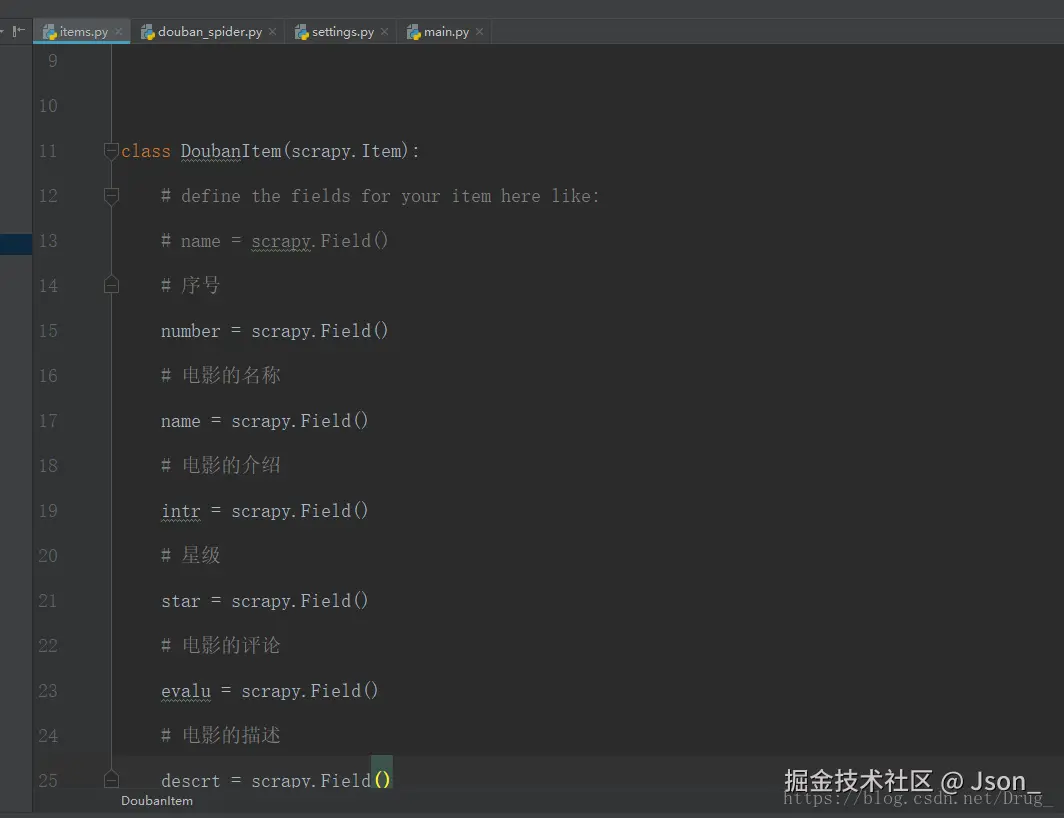
Task: Click the fold end marker on line 25
Action: [111, 779]
